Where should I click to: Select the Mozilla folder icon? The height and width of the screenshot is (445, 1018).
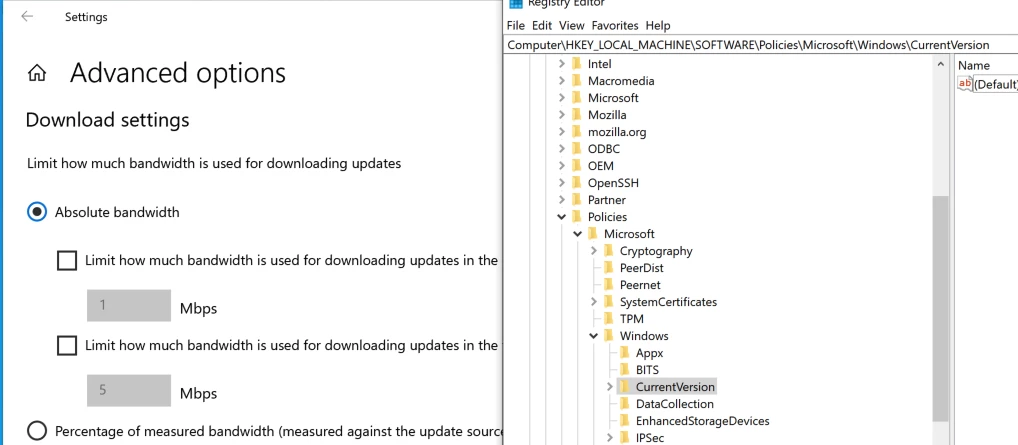pos(576,114)
